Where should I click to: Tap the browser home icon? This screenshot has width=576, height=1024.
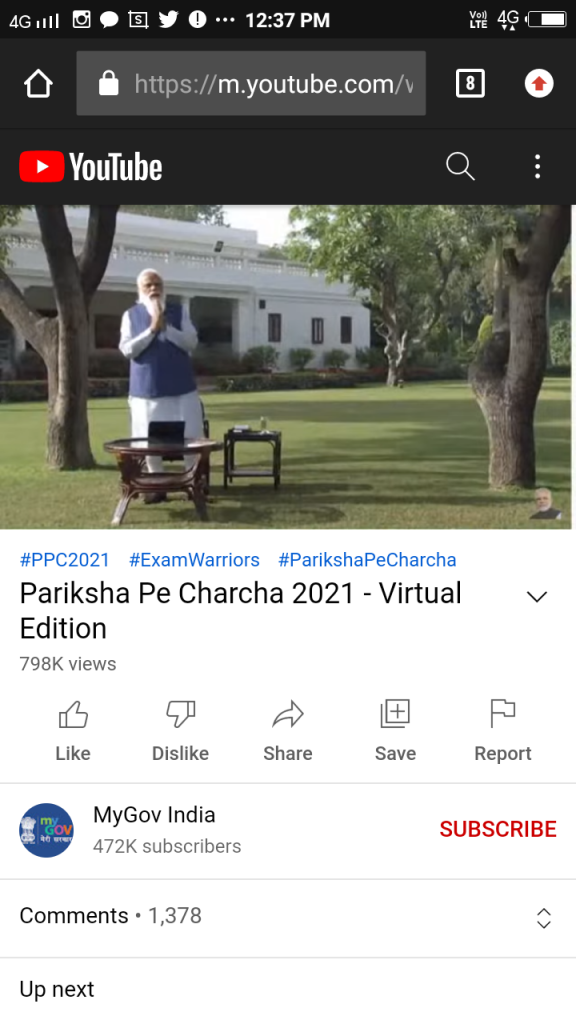[38, 84]
